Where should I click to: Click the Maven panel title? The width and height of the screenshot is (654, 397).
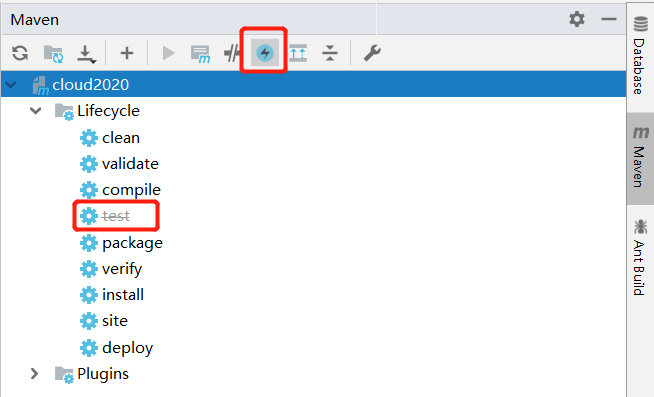coord(35,20)
